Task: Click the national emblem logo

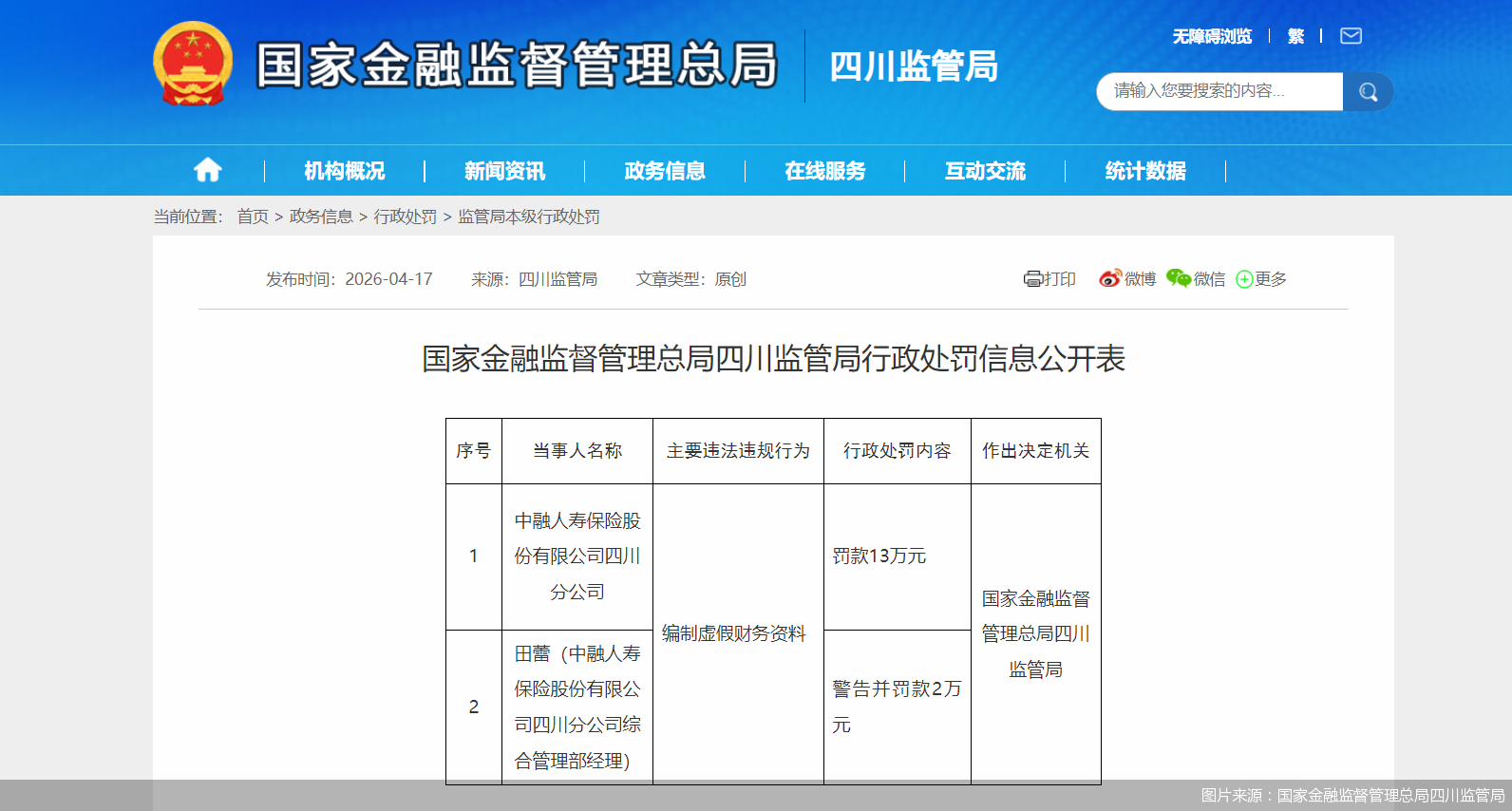Action: (193, 64)
